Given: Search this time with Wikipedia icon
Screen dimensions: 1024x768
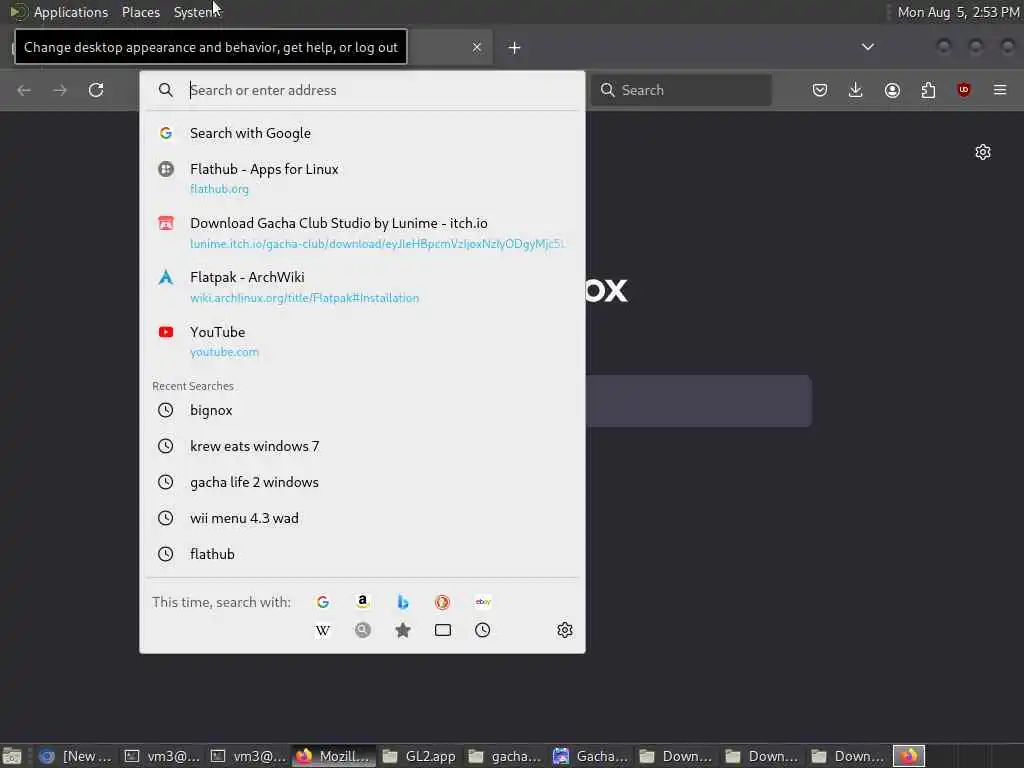Looking at the screenshot, I should 323,630.
